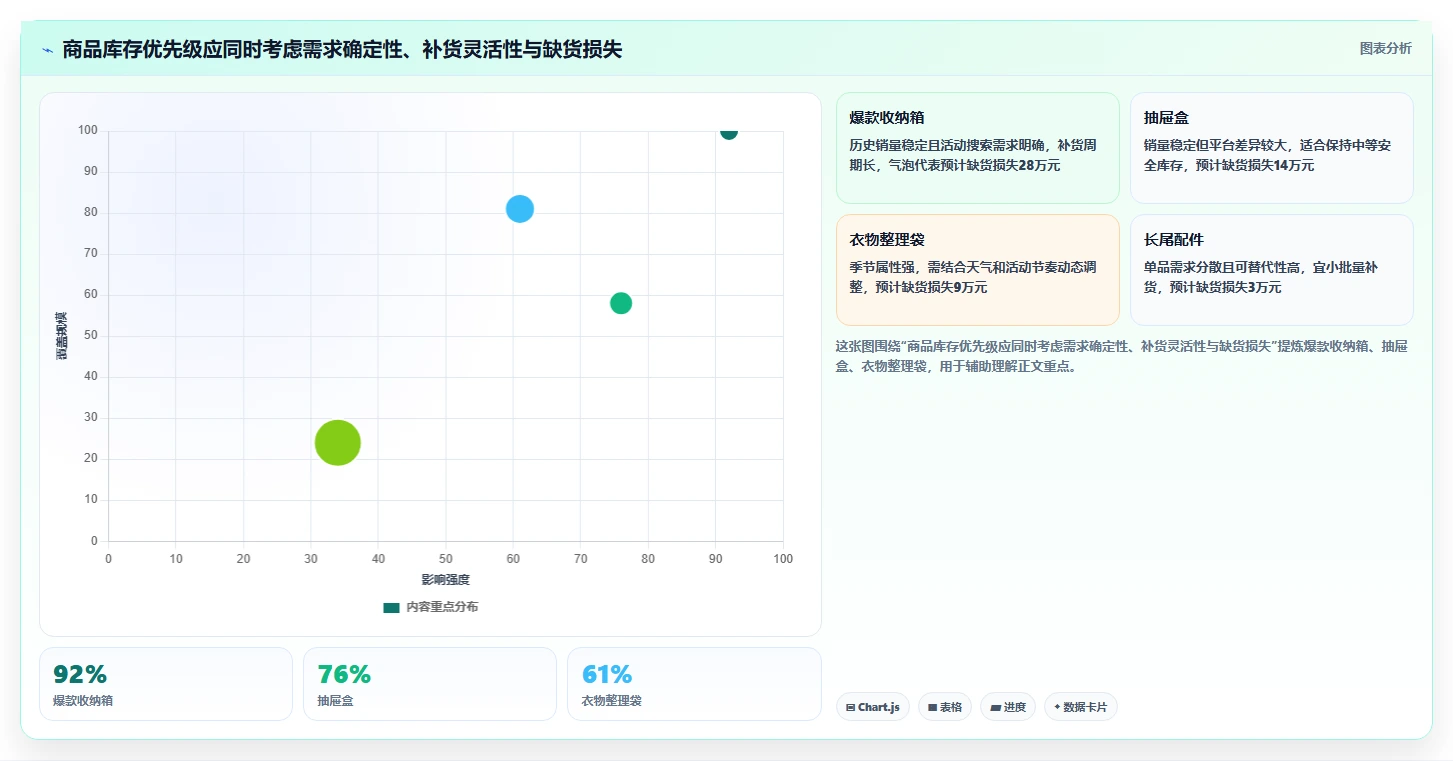Click the 内容重点分布 legend text
1453x761 pixels.
point(442,607)
